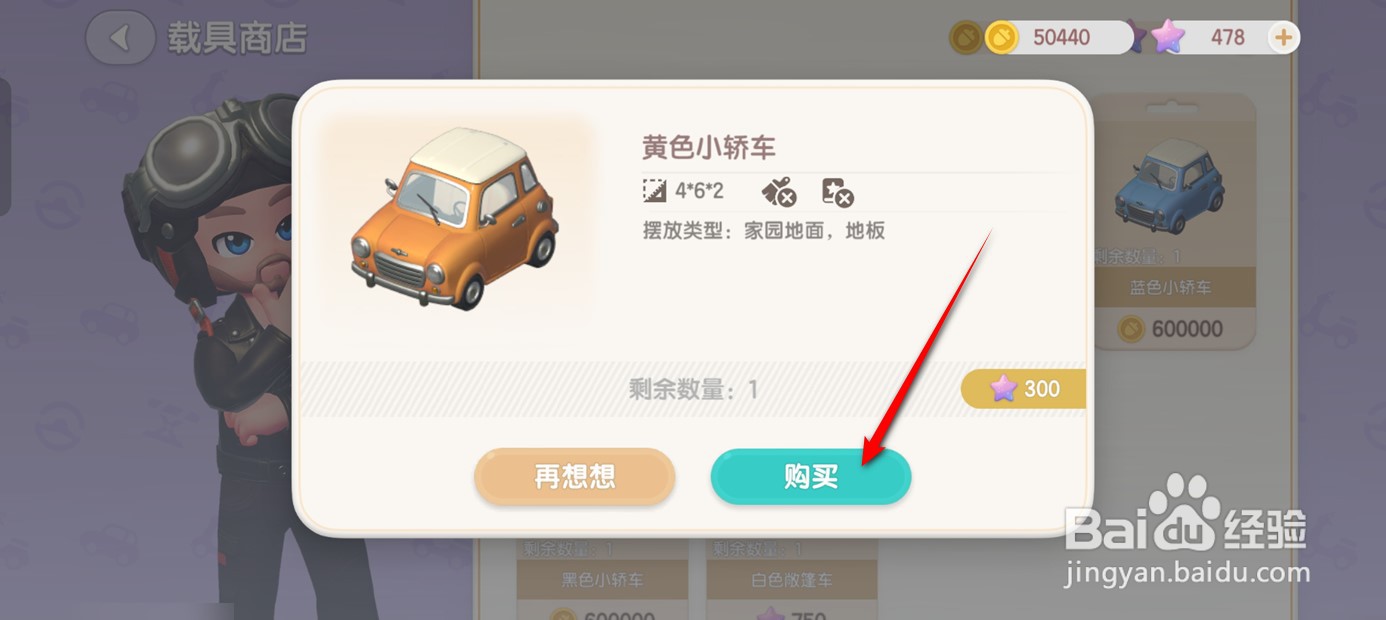The image size is (1386, 620).
Task: Tap the size icon next to 4*6*2
Action: click(x=655, y=190)
